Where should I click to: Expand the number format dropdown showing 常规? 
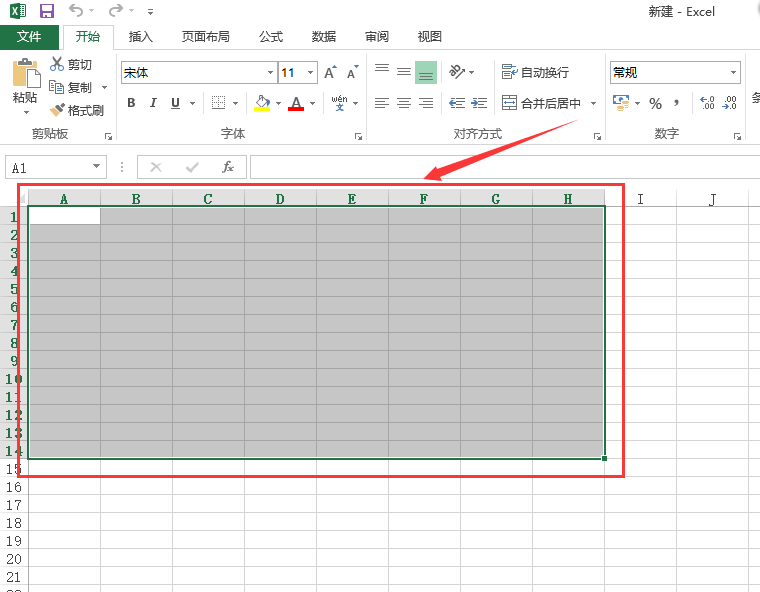733,73
